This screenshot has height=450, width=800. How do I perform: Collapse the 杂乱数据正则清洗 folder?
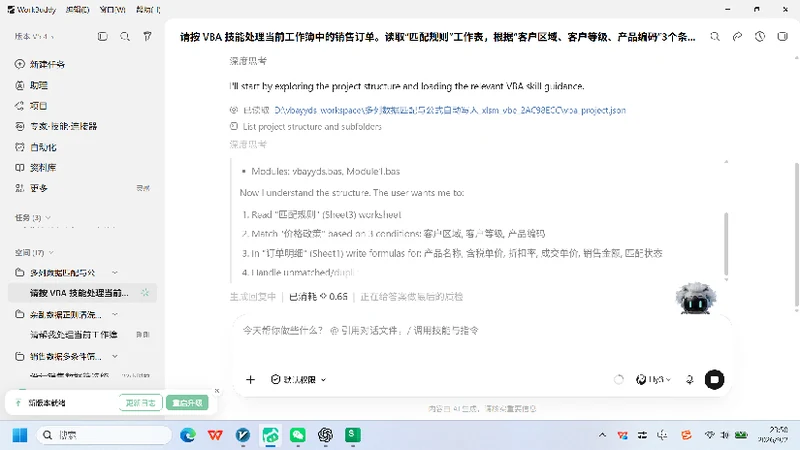coord(115,314)
